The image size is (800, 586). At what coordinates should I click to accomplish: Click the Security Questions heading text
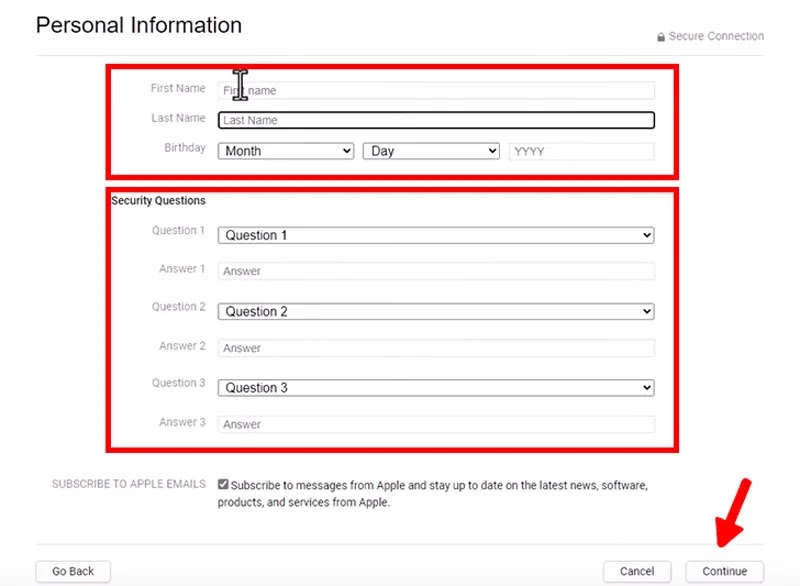pos(158,200)
